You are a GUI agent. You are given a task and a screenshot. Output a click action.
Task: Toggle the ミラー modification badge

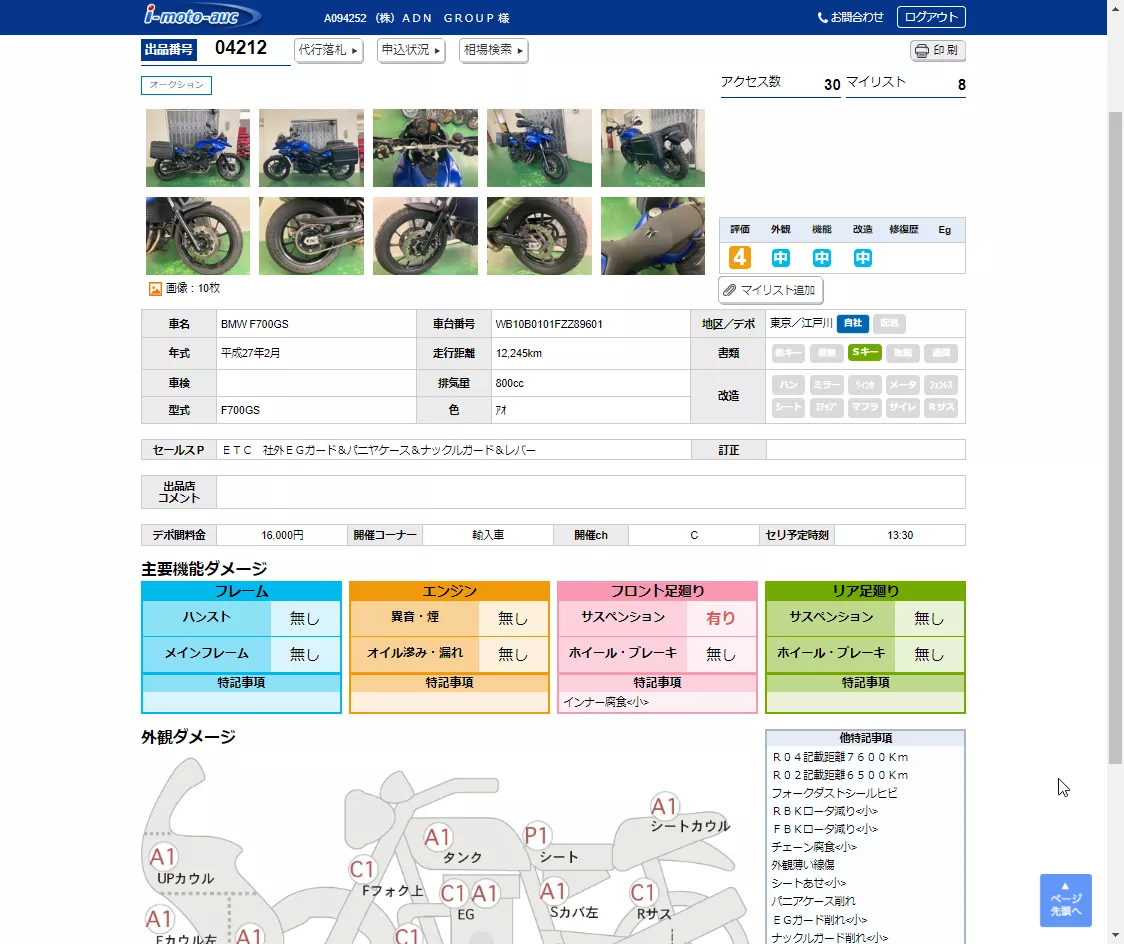pyautogui.click(x=826, y=385)
